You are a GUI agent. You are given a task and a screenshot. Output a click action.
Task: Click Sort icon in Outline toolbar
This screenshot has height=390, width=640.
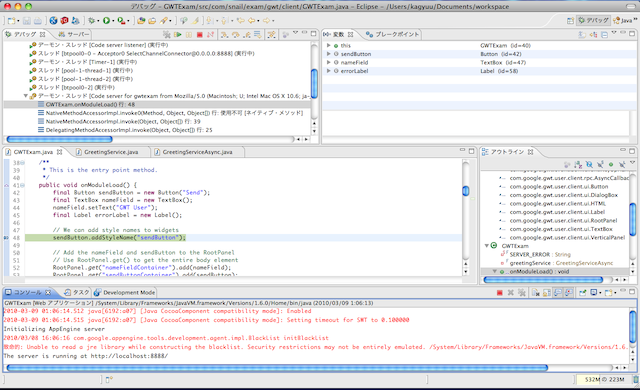(578, 164)
